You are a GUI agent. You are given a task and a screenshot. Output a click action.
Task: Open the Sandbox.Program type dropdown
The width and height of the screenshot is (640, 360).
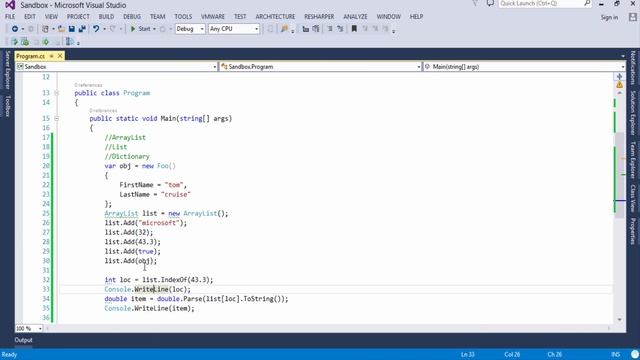320,67
